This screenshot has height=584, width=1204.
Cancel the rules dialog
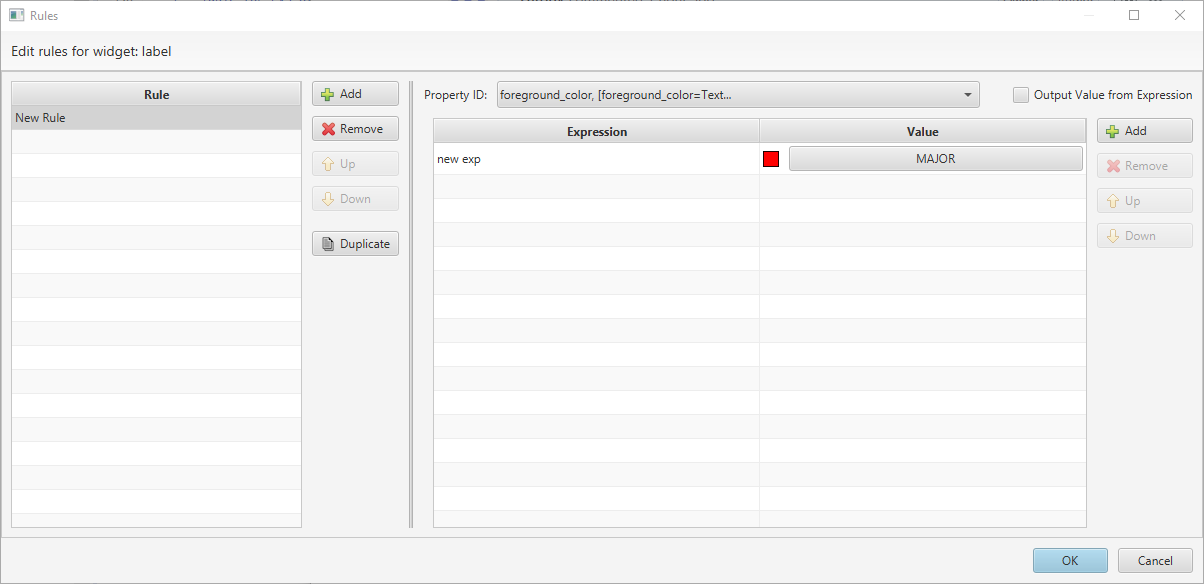pos(1155,560)
